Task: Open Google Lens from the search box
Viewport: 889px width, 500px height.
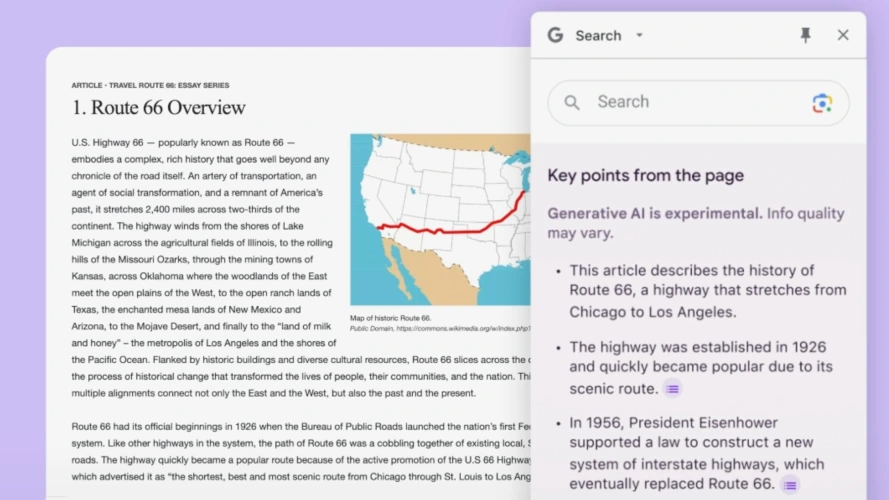Action: click(x=822, y=103)
